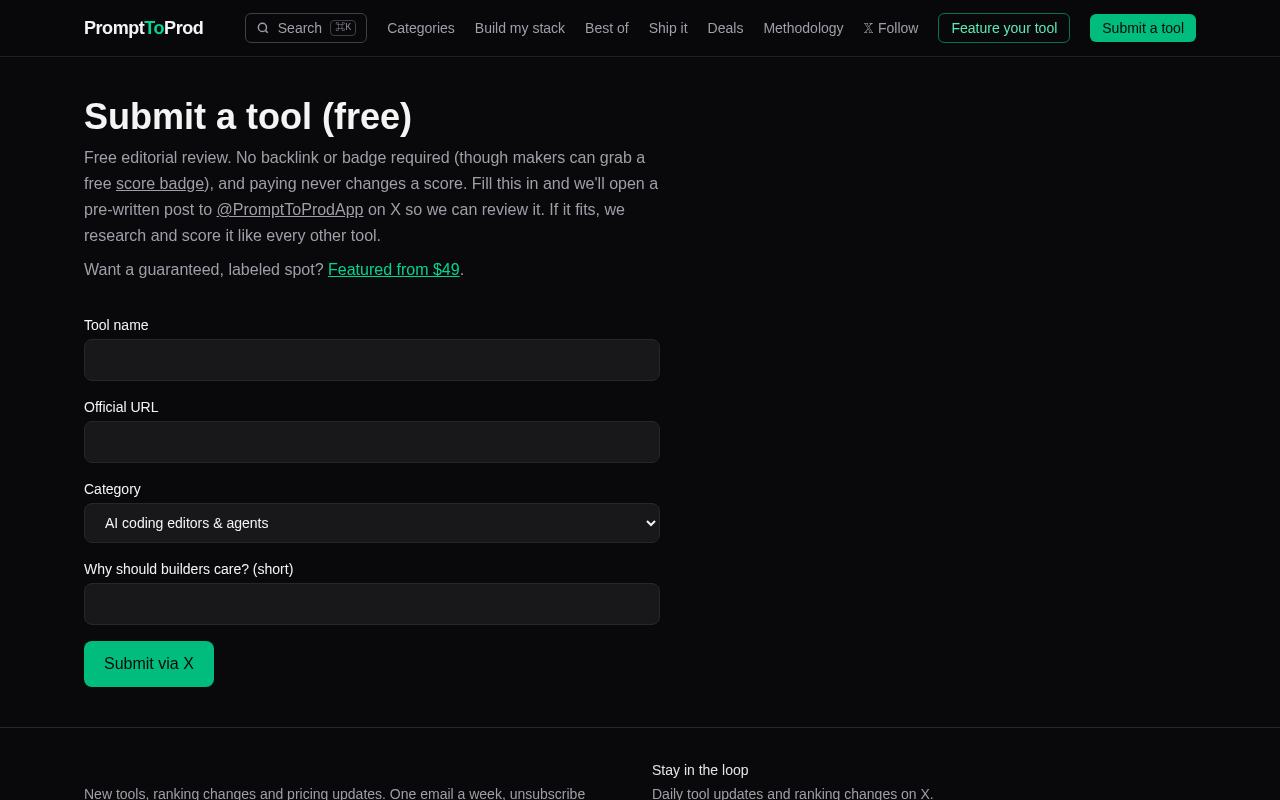View the Deals page
Image resolution: width=1280 pixels, height=800 pixels.
tap(726, 28)
